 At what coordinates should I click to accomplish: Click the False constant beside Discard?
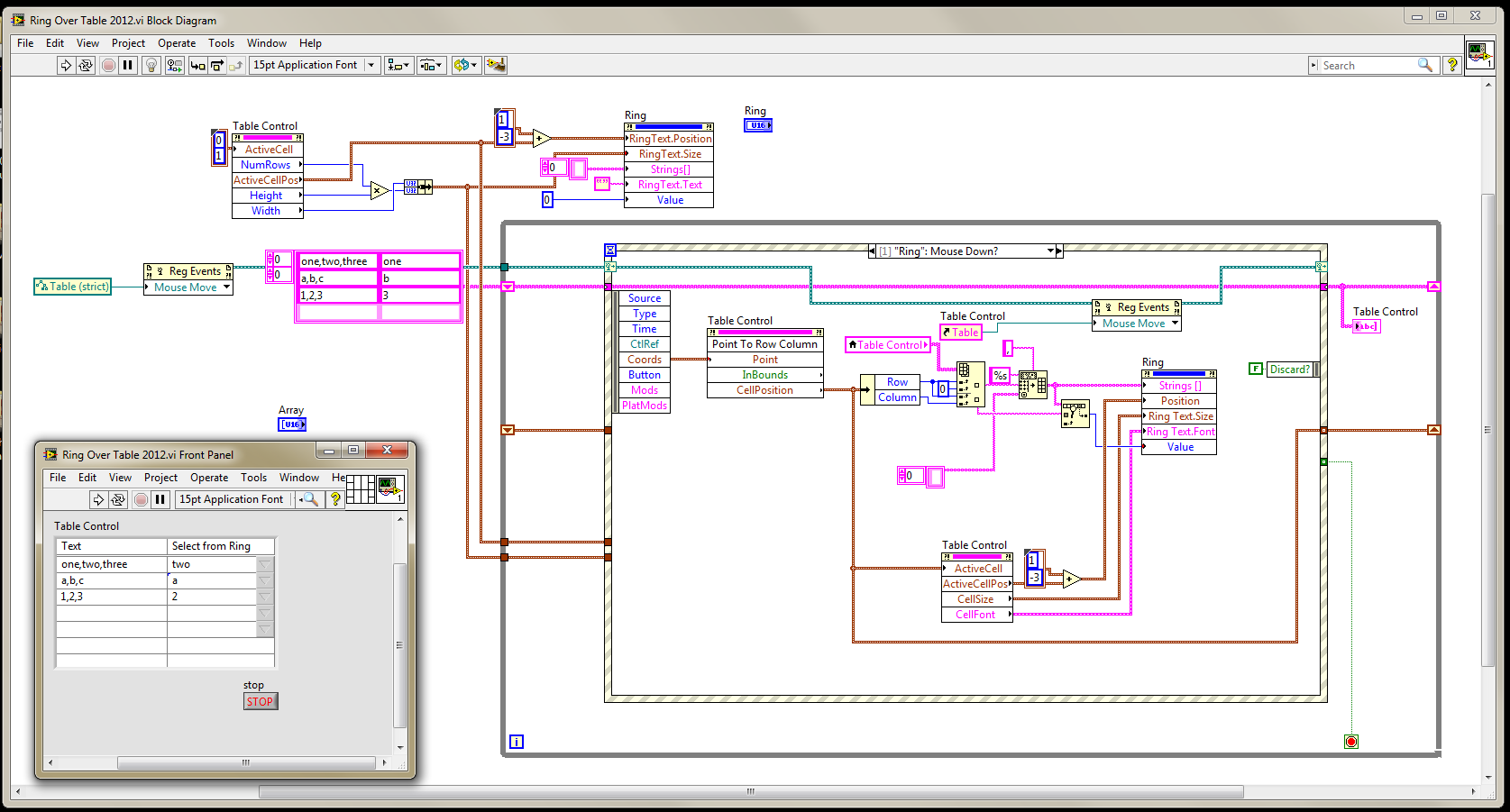coord(1255,369)
